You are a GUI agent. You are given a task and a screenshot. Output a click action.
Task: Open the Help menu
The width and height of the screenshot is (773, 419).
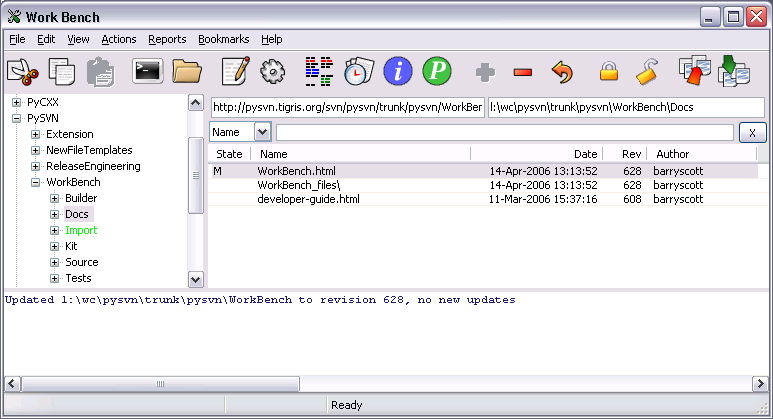point(272,39)
